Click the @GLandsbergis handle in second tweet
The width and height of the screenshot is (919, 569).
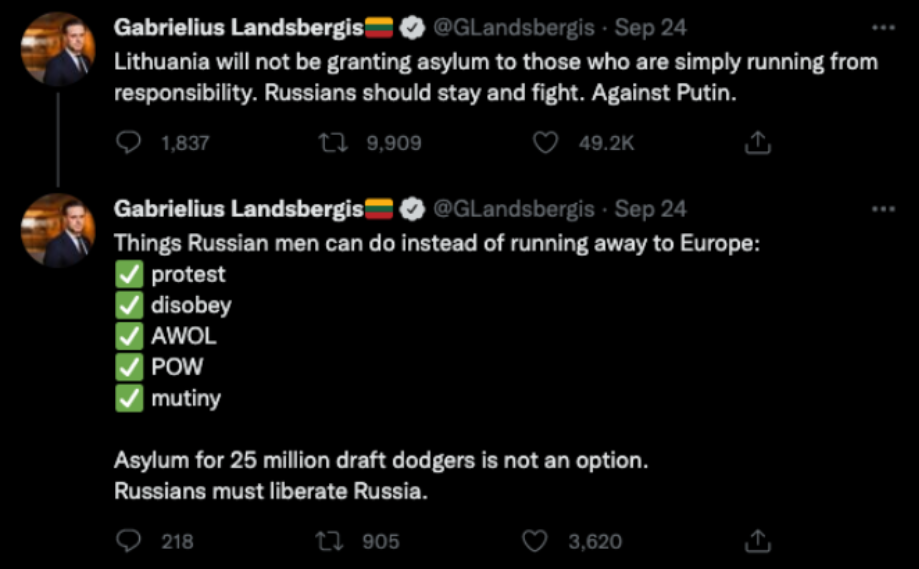pos(513,209)
